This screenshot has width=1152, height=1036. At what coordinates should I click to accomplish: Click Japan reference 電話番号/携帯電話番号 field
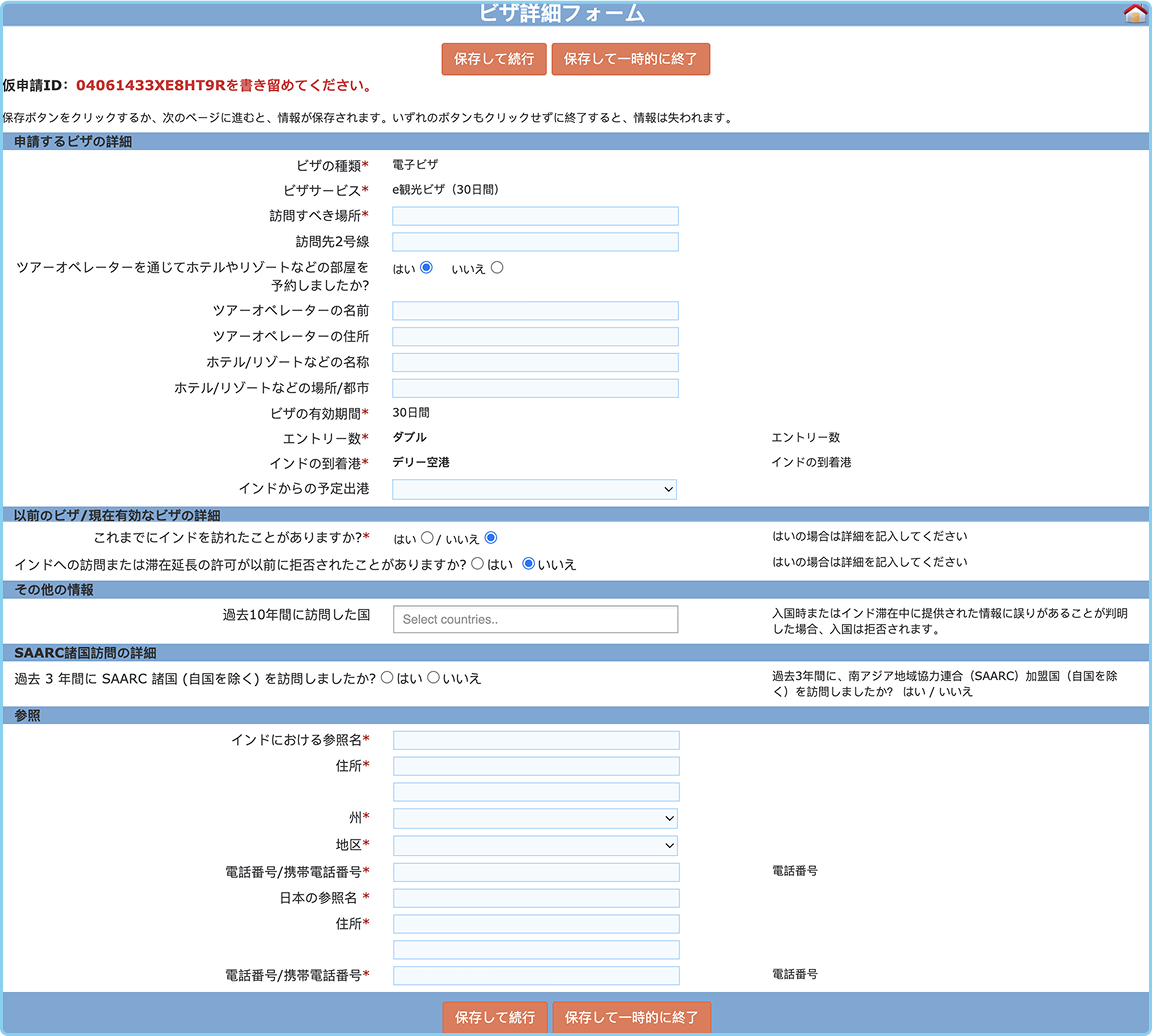click(x=536, y=976)
